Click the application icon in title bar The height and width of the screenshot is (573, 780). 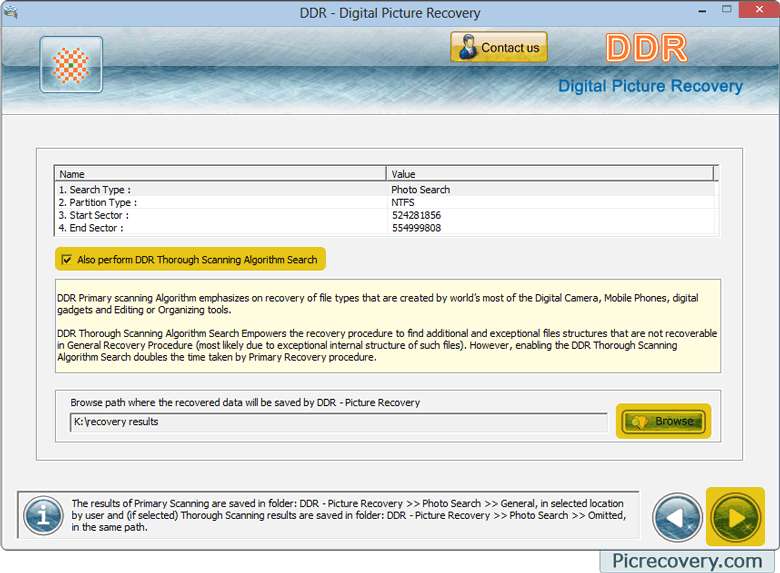coord(10,11)
